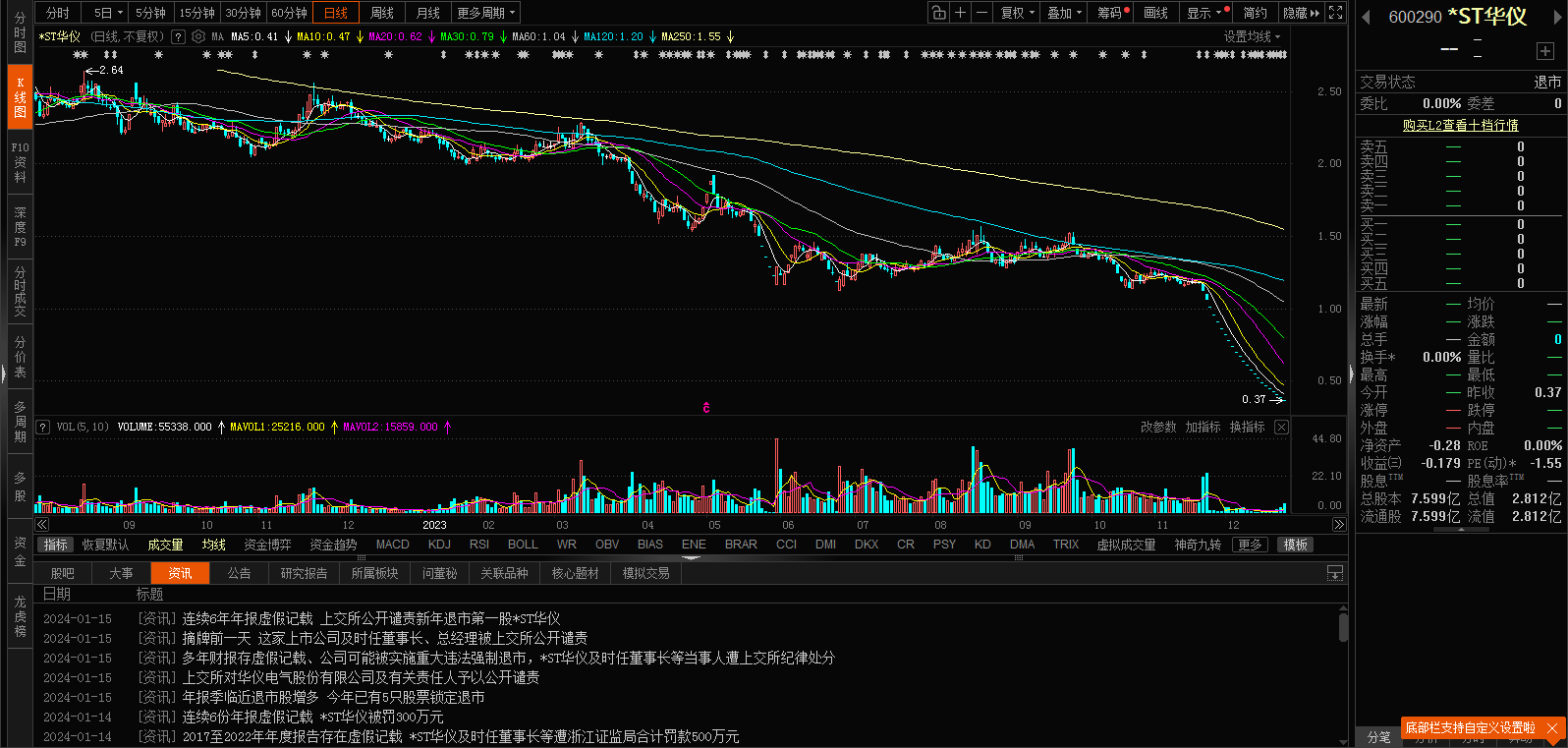Click 购买L2查看十档行情 link
The width and height of the screenshot is (1568, 748).
click(1460, 125)
